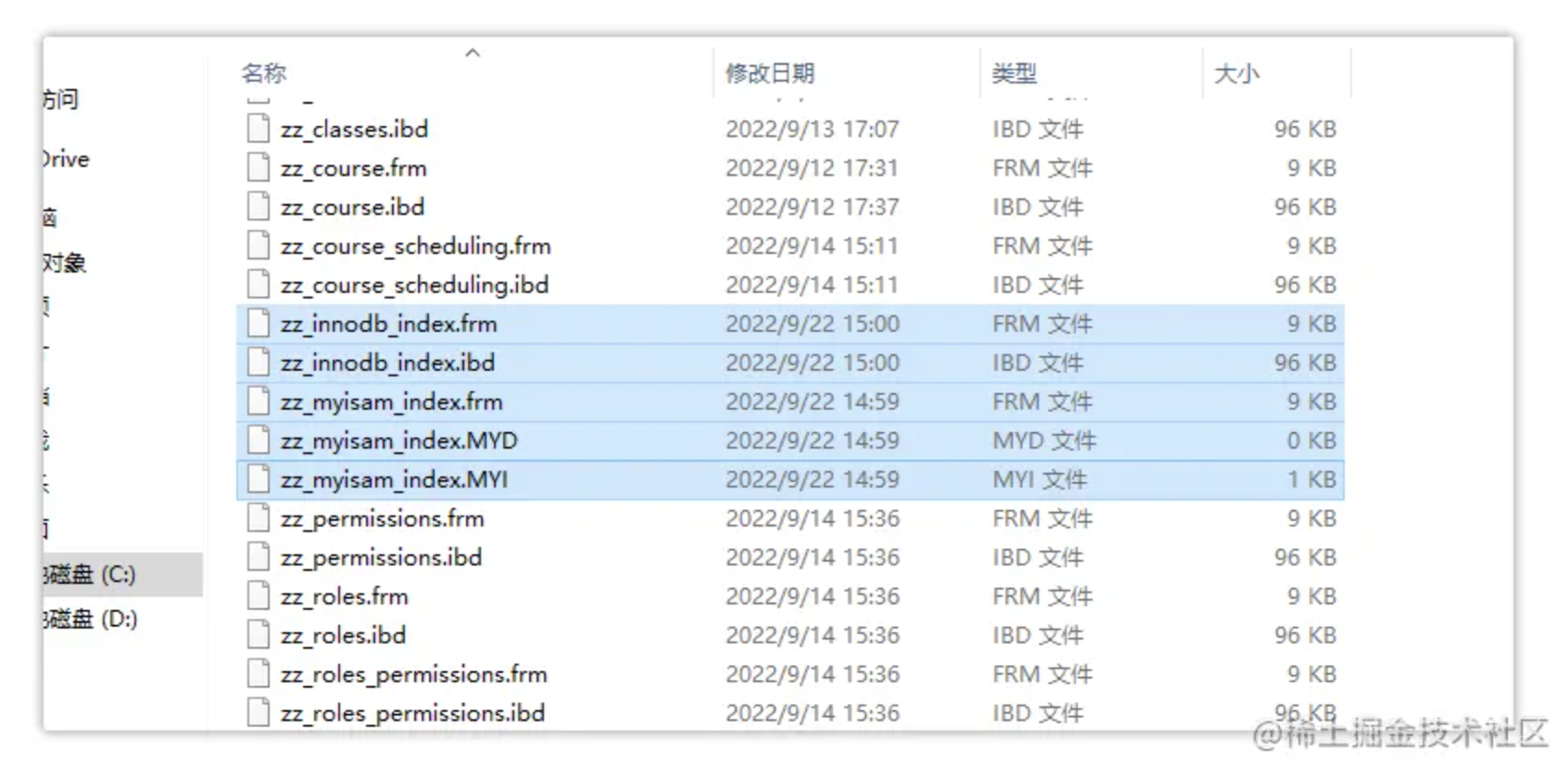Select file name zz_course.ibd

(x=353, y=207)
